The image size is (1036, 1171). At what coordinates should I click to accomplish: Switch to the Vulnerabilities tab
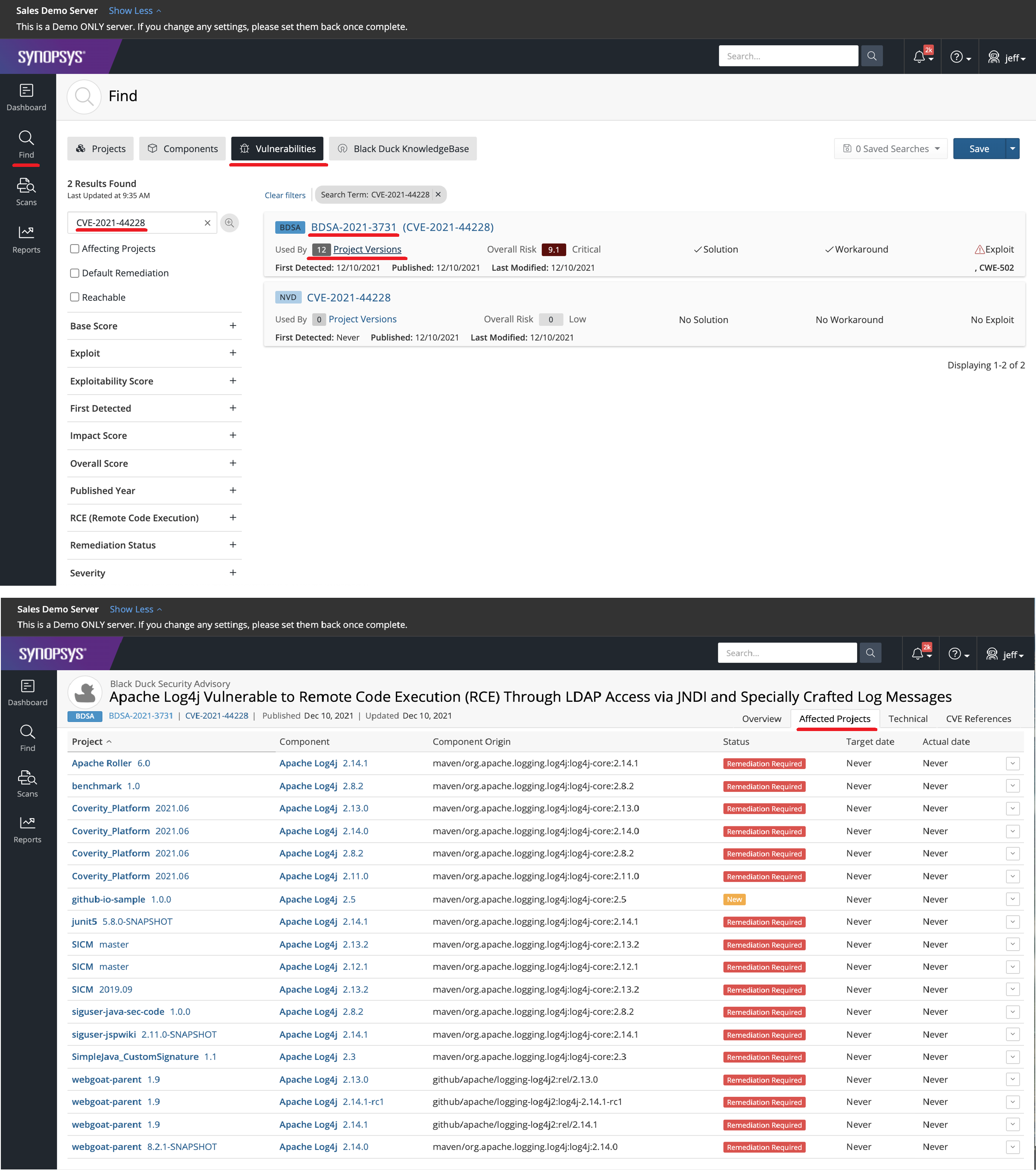click(278, 148)
